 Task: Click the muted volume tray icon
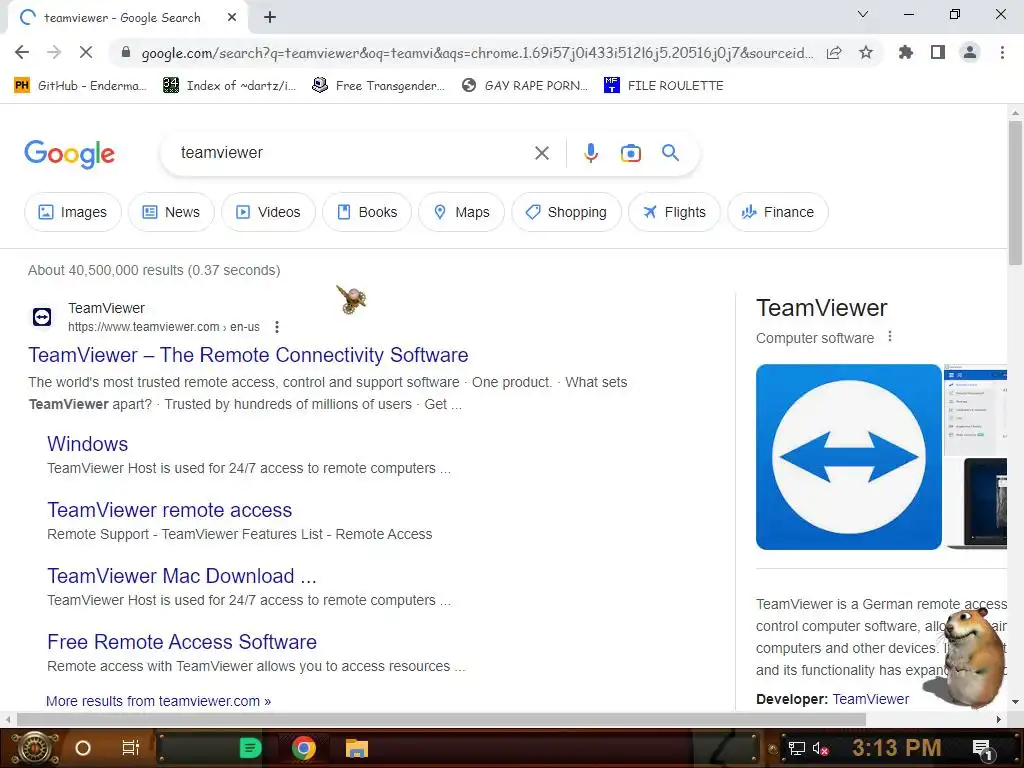coord(820,748)
